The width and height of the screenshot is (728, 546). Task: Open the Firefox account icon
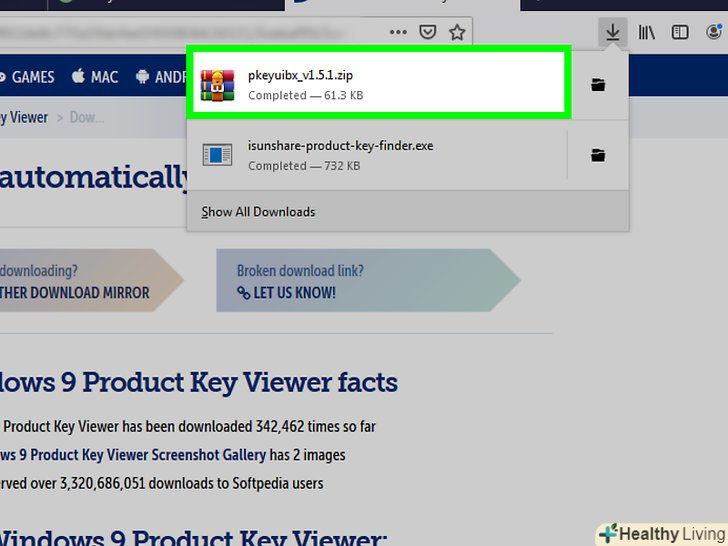point(715,32)
